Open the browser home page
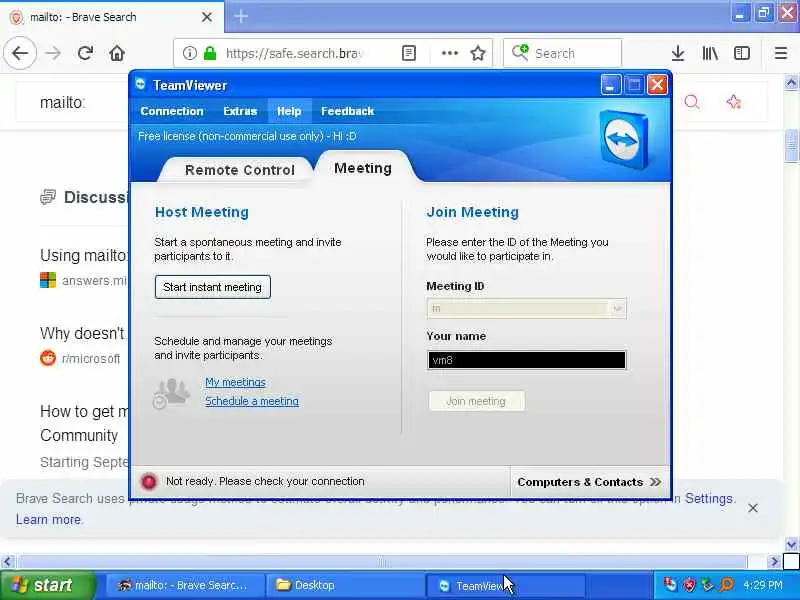Viewport: 800px width, 600px height. tap(117, 53)
